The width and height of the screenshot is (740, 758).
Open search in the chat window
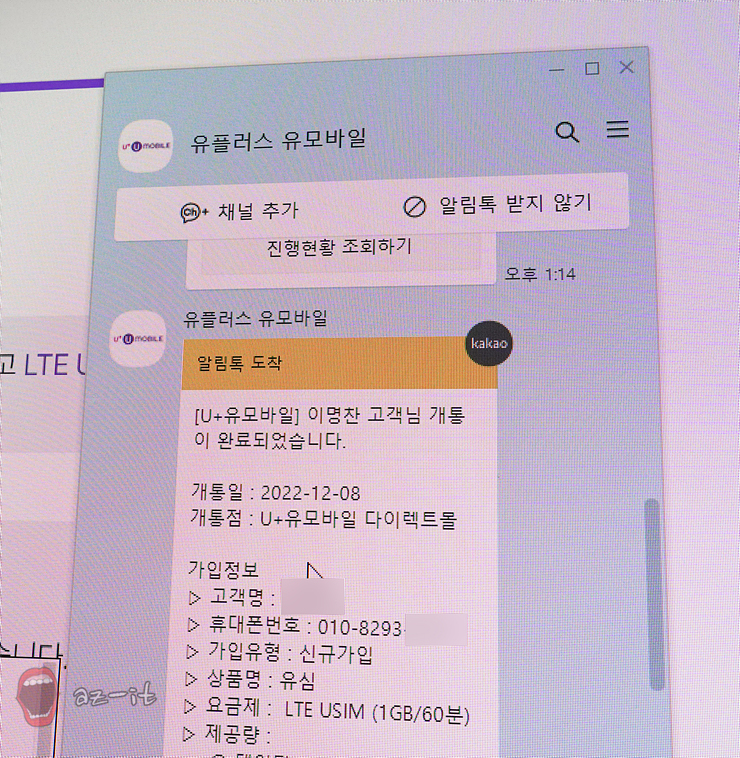(x=567, y=132)
